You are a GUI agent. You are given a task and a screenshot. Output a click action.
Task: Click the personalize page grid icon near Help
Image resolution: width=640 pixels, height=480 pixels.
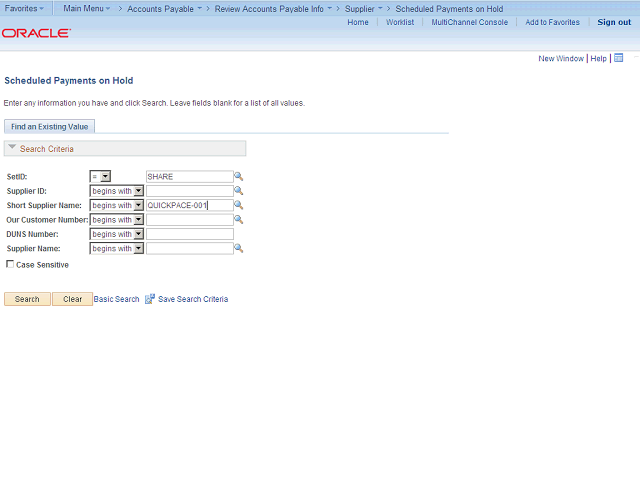(619, 58)
